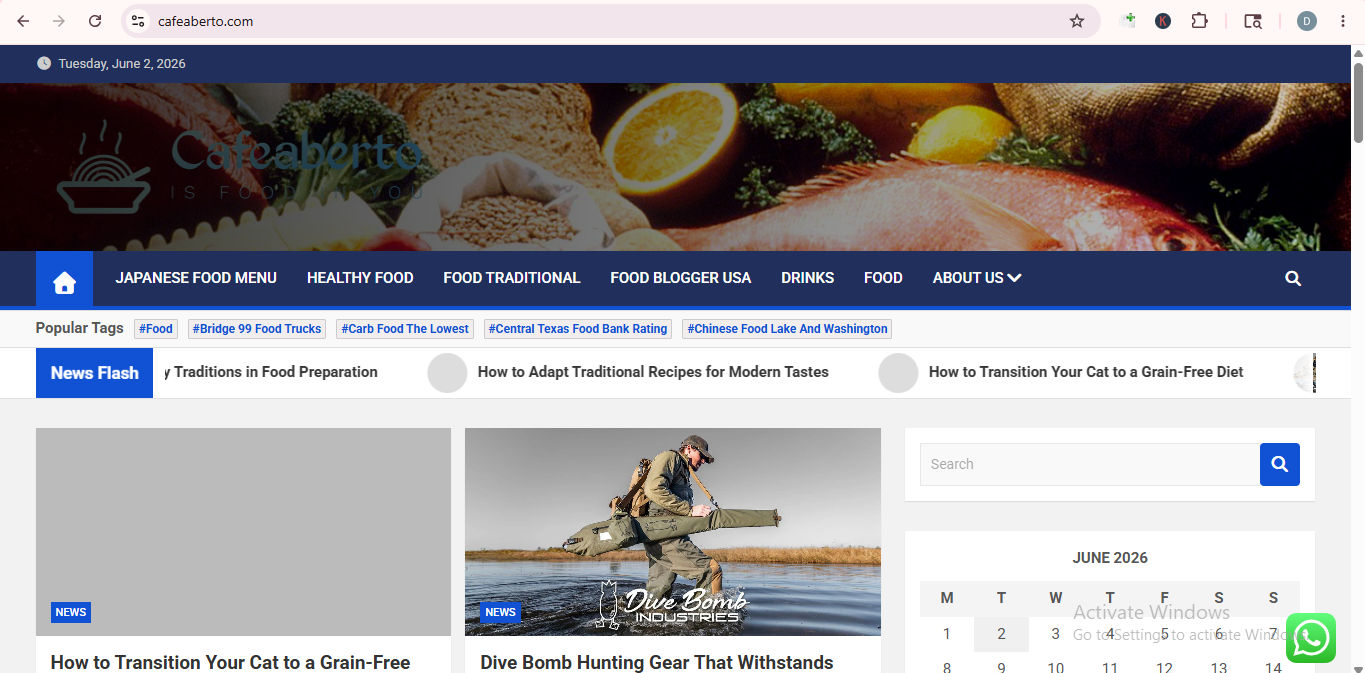1365x673 pixels.
Task: View site information icon beside the URL
Action: [138, 21]
